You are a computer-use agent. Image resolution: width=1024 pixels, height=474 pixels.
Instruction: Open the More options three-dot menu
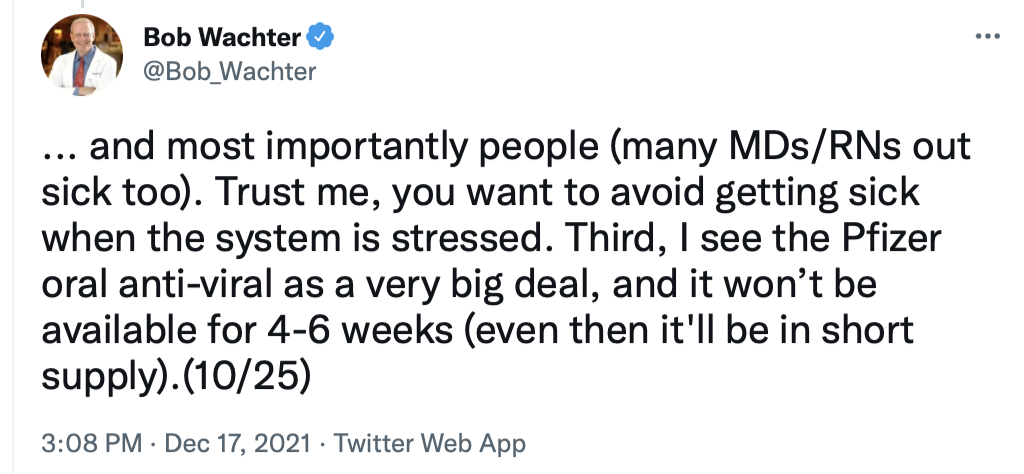point(987,36)
